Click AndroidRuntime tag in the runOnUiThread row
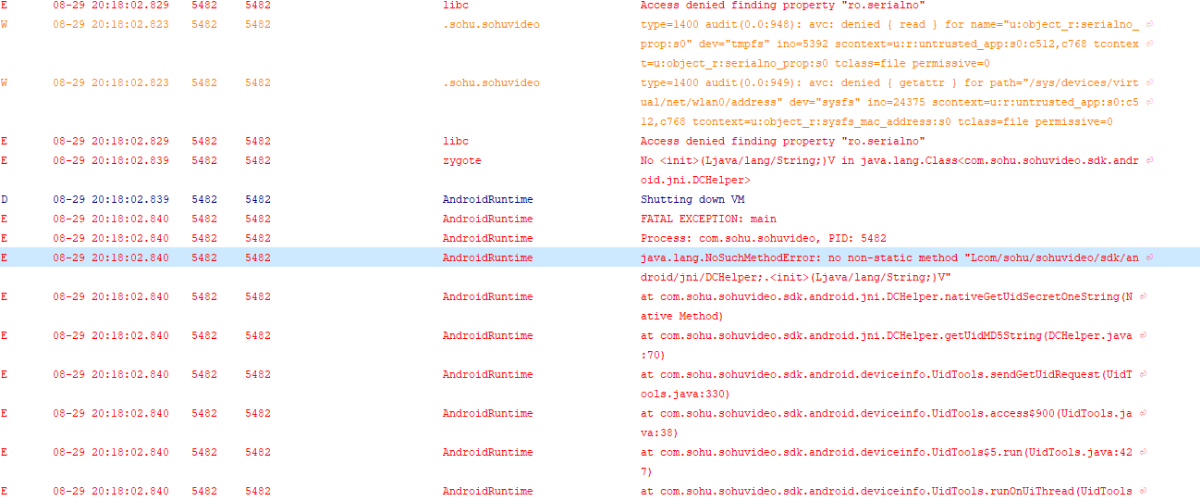The width and height of the screenshot is (1200, 501). 488,492
